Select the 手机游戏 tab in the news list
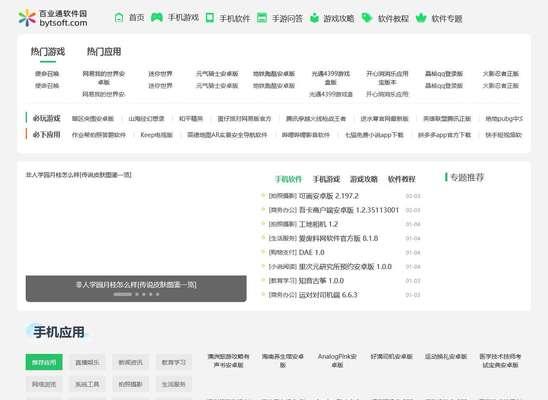Screen dimensions: 548x400 [326, 179]
